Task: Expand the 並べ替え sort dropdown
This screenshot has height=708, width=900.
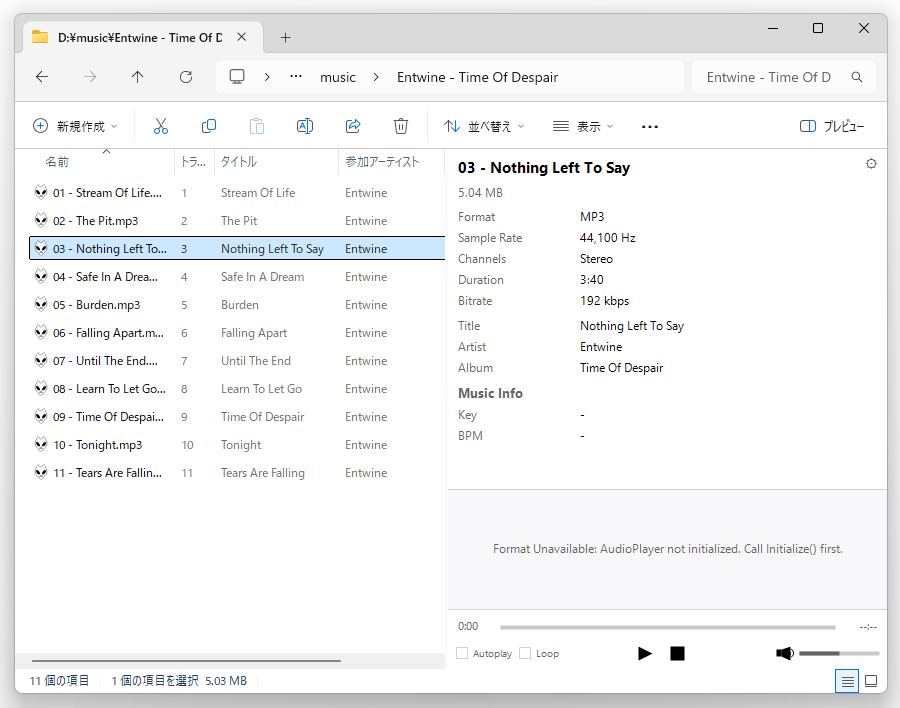Action: (484, 126)
